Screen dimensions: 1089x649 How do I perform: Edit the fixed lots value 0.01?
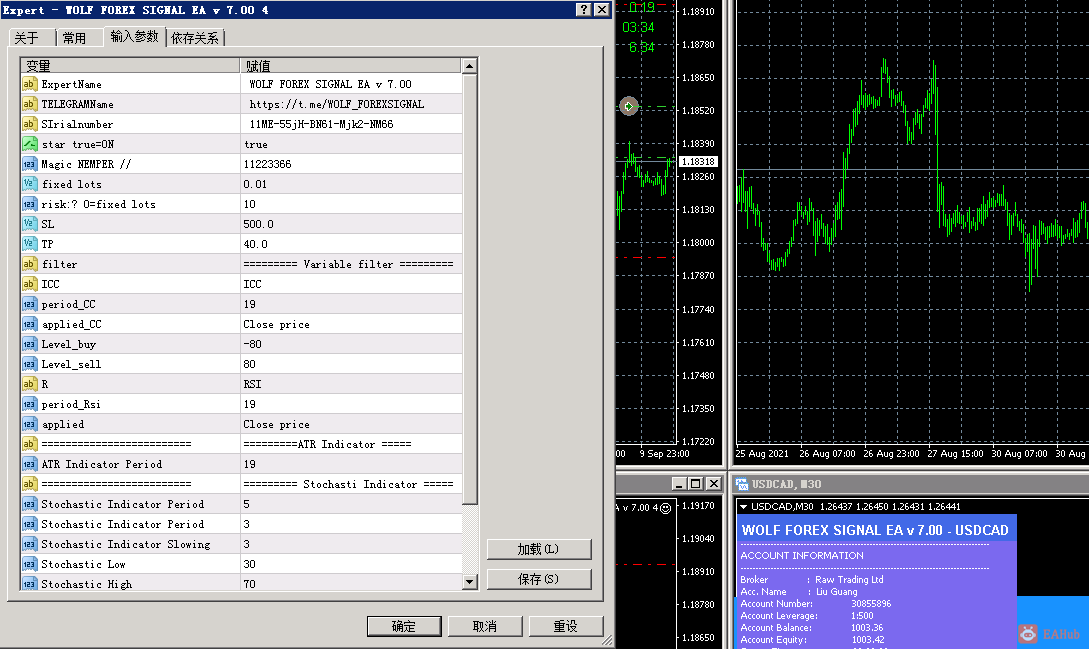click(351, 184)
